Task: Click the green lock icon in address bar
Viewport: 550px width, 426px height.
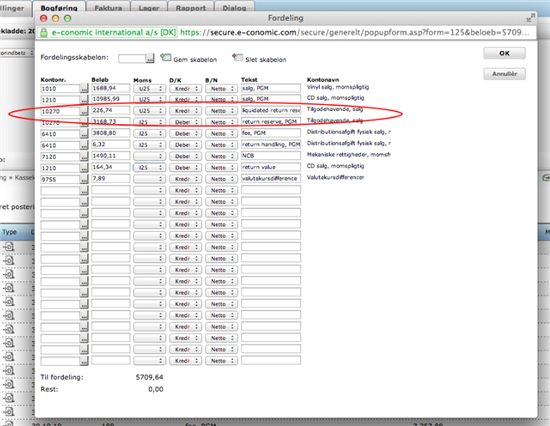Action: coord(43,33)
